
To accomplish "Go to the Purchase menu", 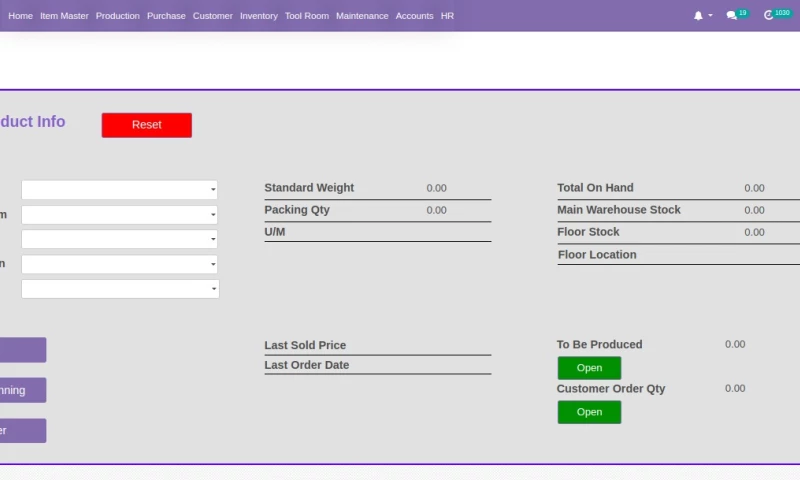I will tap(166, 16).
